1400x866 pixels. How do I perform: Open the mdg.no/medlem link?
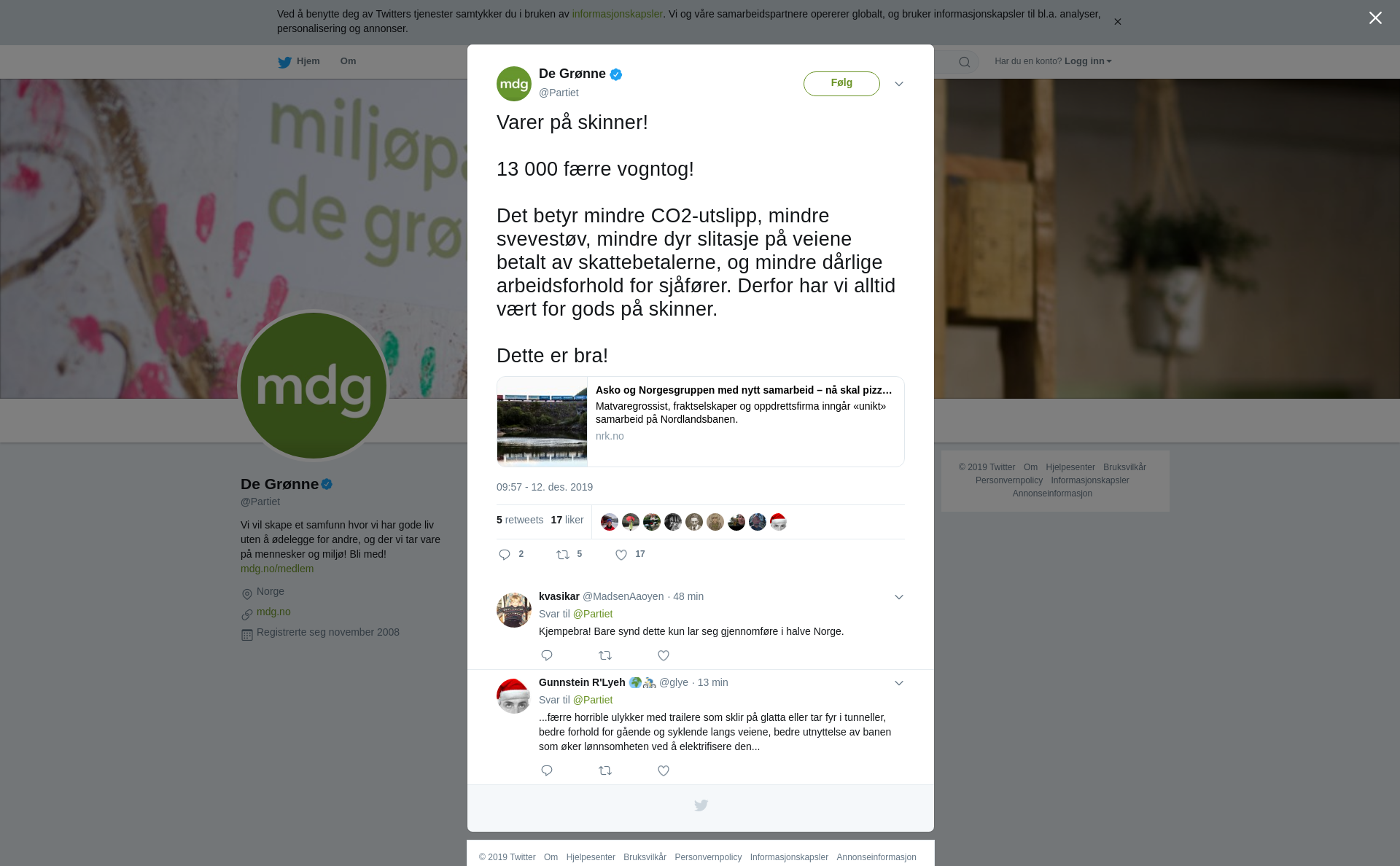(x=277, y=569)
